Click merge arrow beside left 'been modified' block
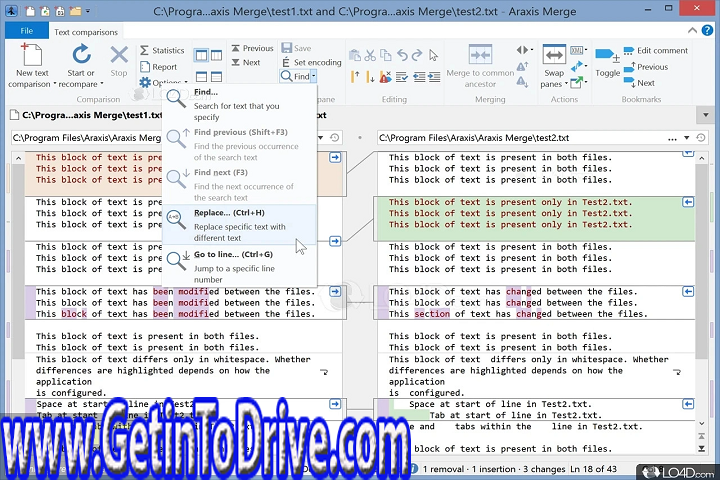The image size is (720, 480). click(x=335, y=292)
